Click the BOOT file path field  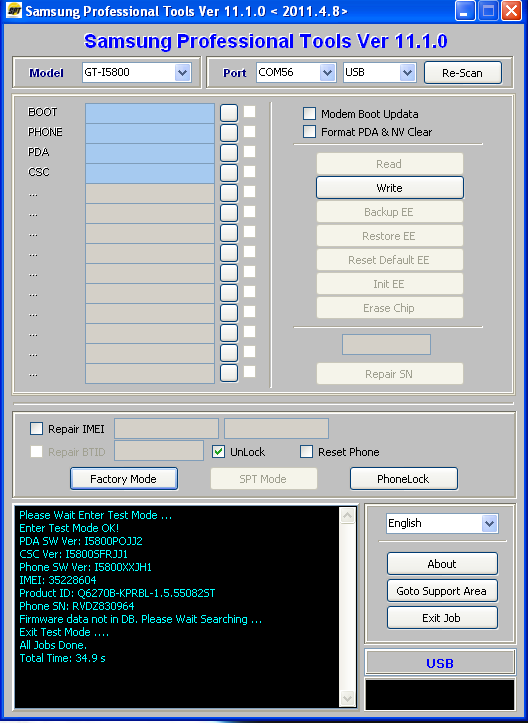point(150,114)
